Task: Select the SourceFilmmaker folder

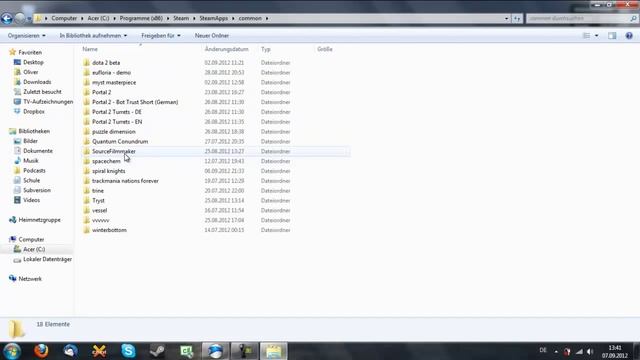Action: (114, 151)
